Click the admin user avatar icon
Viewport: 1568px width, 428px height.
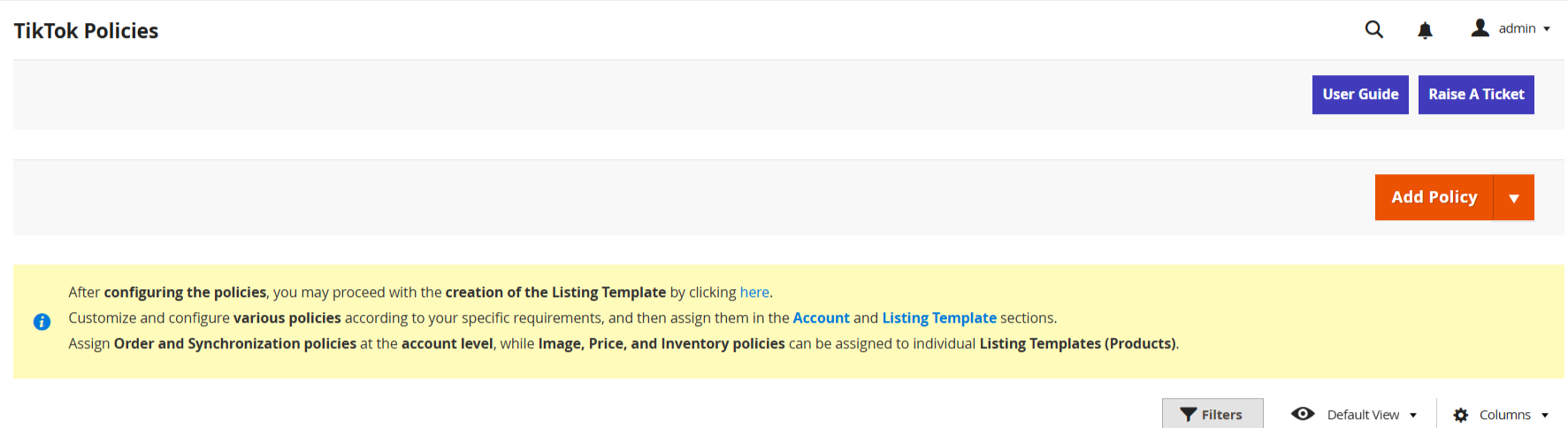(x=1480, y=28)
